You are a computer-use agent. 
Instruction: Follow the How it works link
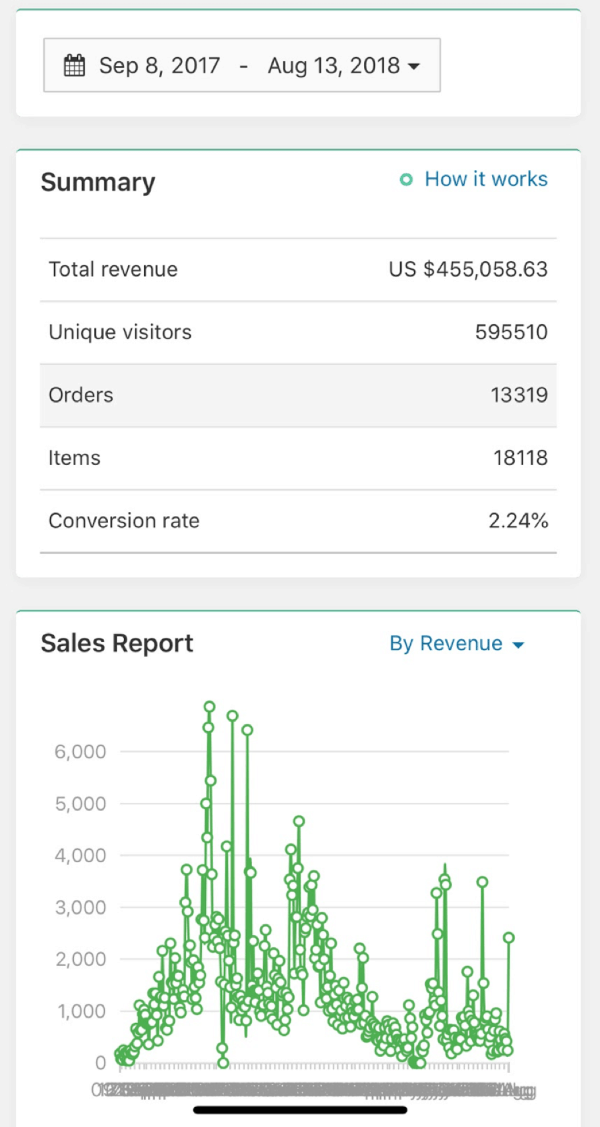(x=486, y=179)
